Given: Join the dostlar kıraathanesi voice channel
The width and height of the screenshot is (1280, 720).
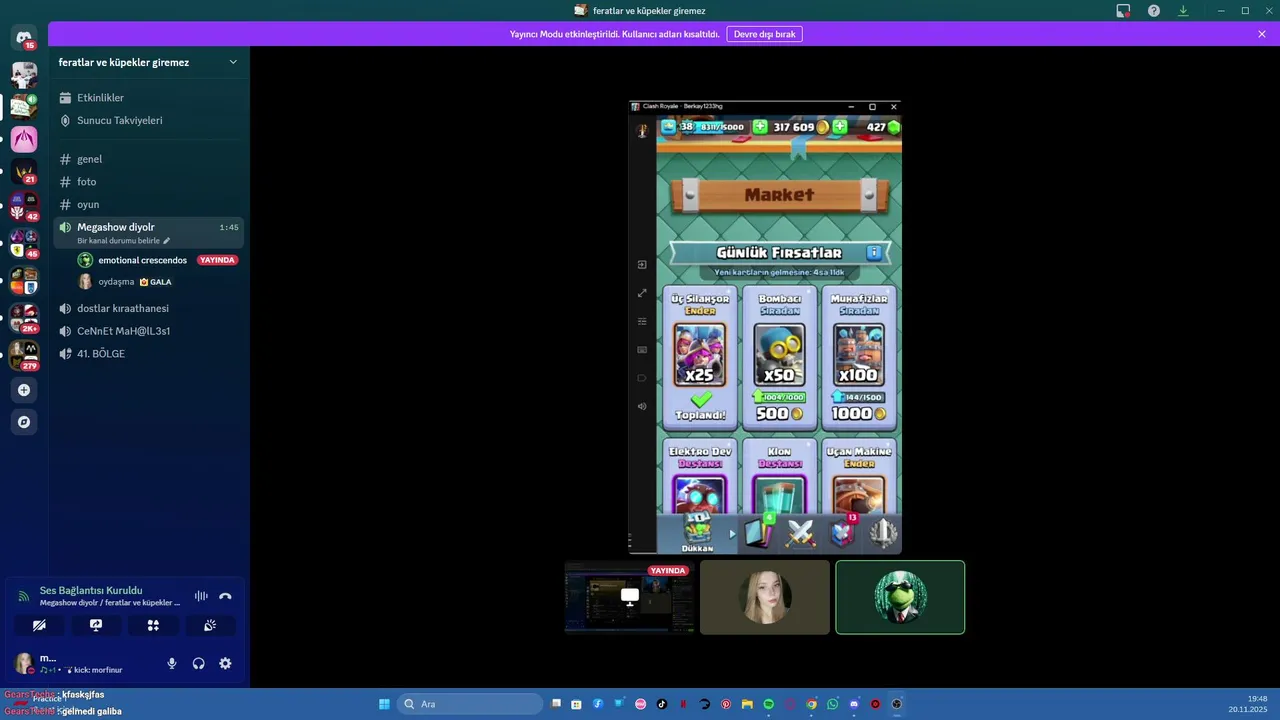Looking at the screenshot, I should coord(148,308).
